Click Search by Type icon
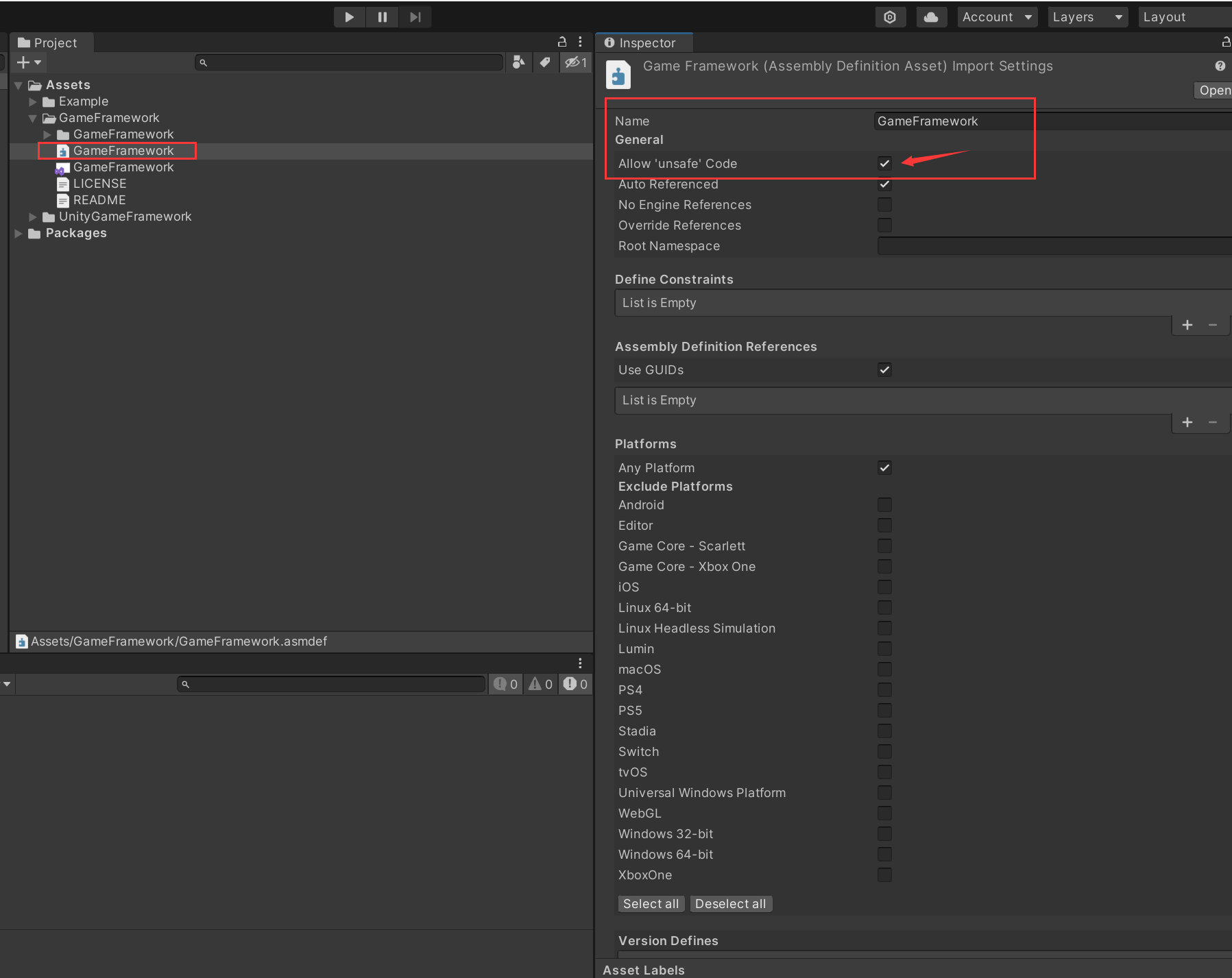 tap(519, 62)
